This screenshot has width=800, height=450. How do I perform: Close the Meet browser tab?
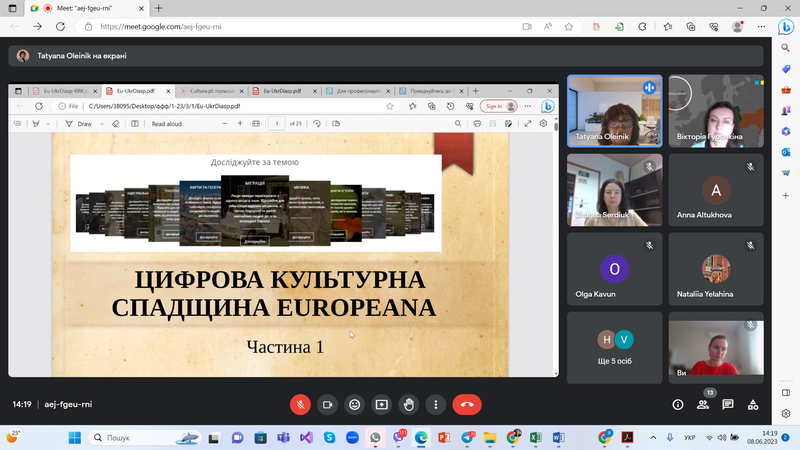click(141, 8)
